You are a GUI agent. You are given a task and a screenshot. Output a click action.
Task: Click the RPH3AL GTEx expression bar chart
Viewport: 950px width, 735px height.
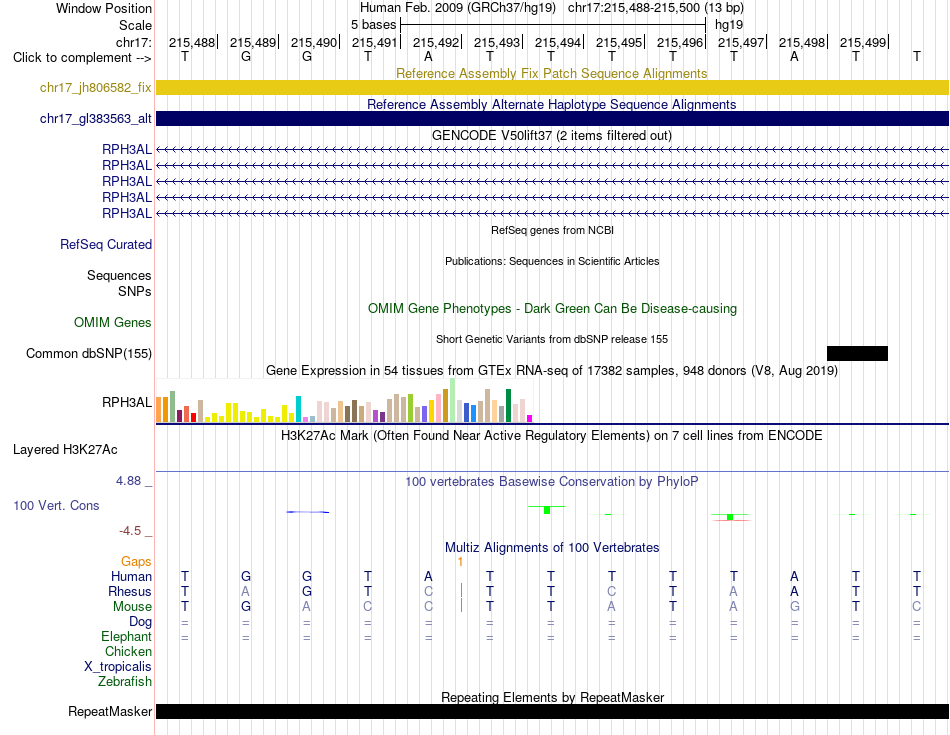[x=344, y=401]
